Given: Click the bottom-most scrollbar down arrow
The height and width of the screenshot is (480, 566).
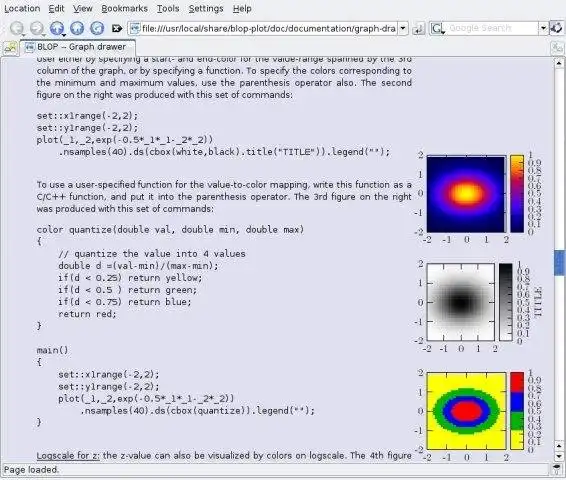Looking at the screenshot, I should (559, 456).
